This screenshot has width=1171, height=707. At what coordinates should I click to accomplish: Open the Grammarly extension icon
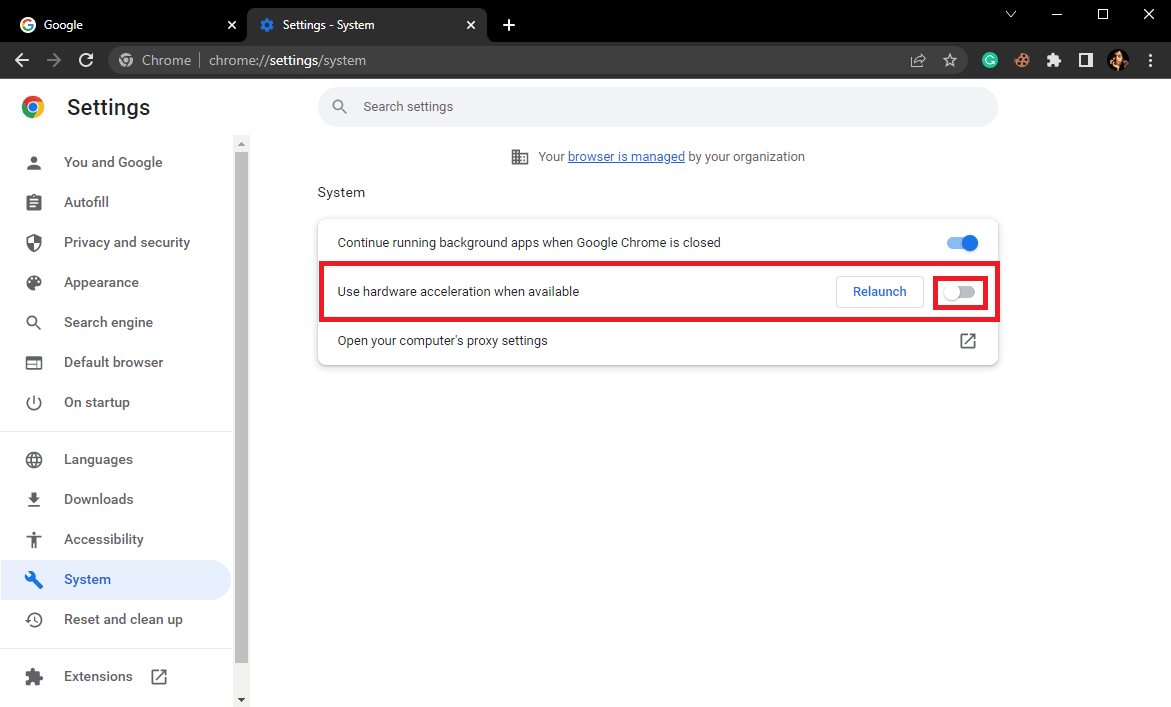point(990,60)
